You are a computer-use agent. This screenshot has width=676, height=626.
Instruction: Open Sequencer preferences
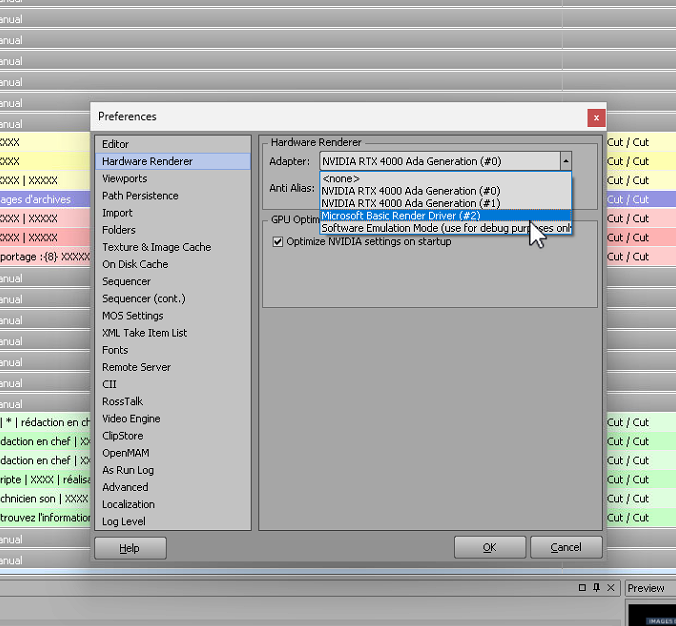(x=173, y=282)
